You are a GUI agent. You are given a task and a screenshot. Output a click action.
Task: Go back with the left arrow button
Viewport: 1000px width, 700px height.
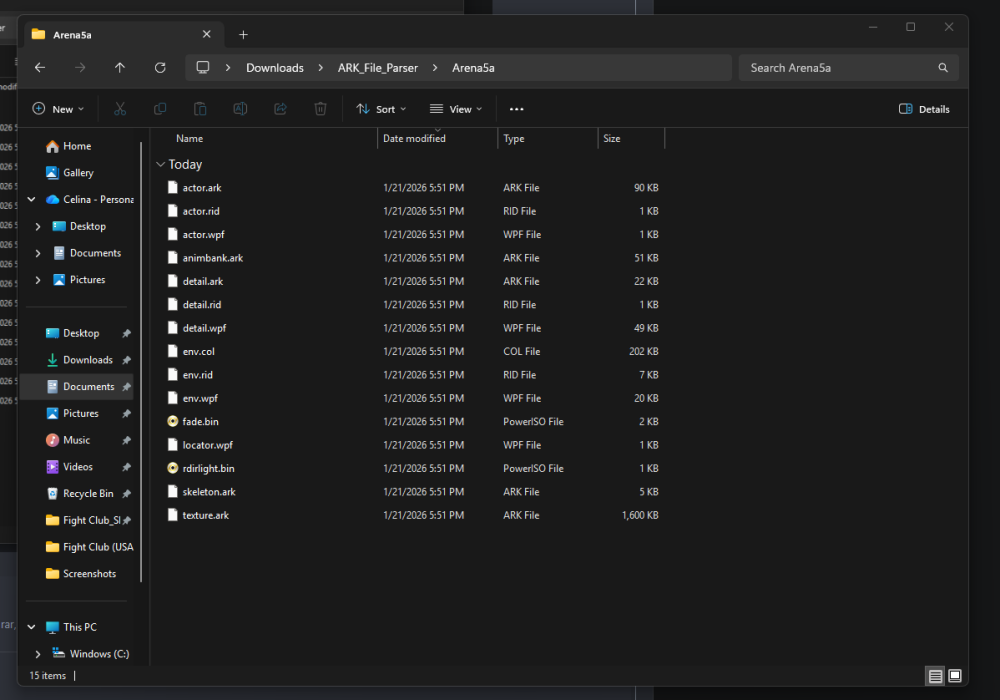click(40, 68)
